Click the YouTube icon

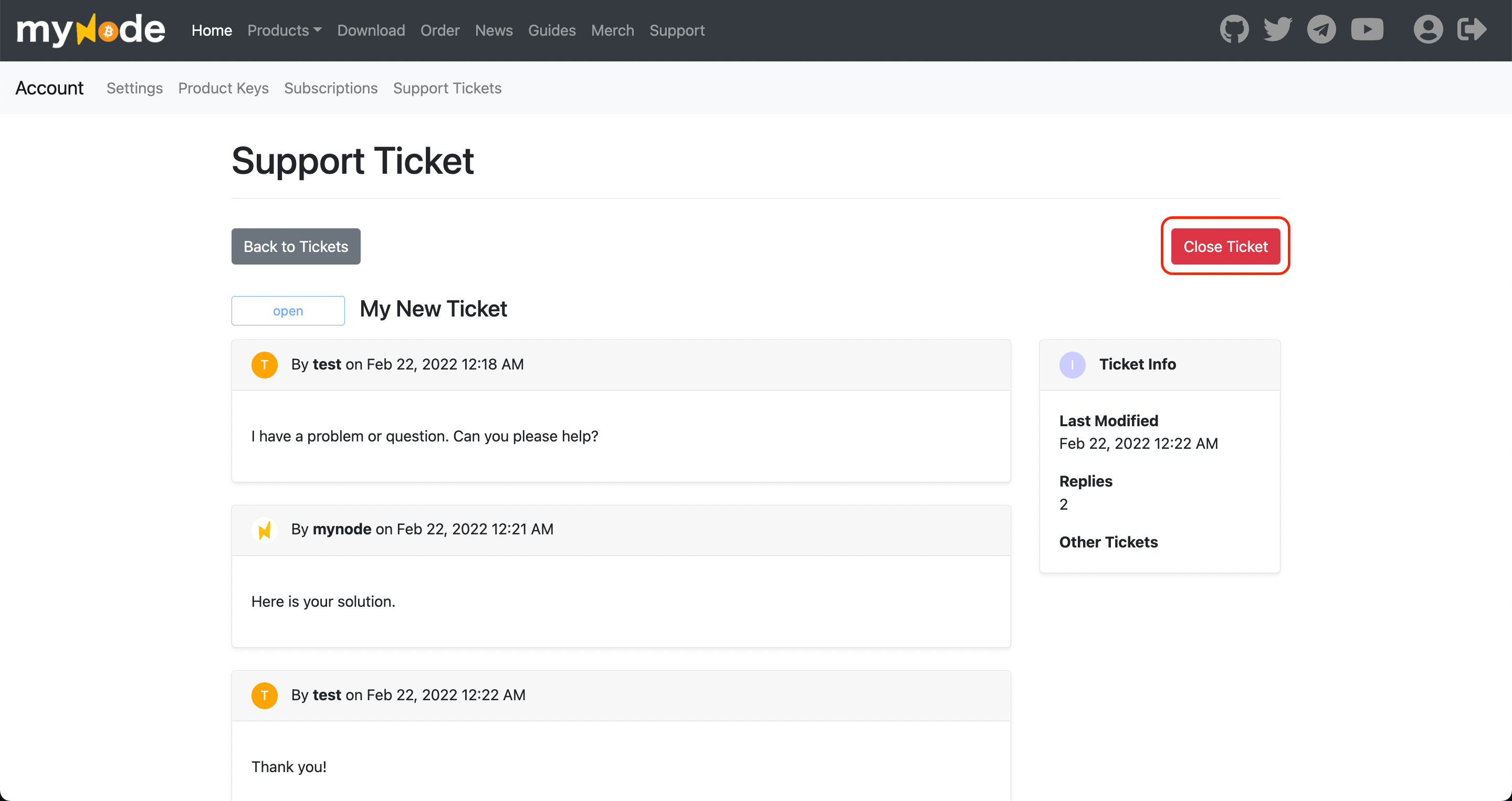(x=1368, y=29)
